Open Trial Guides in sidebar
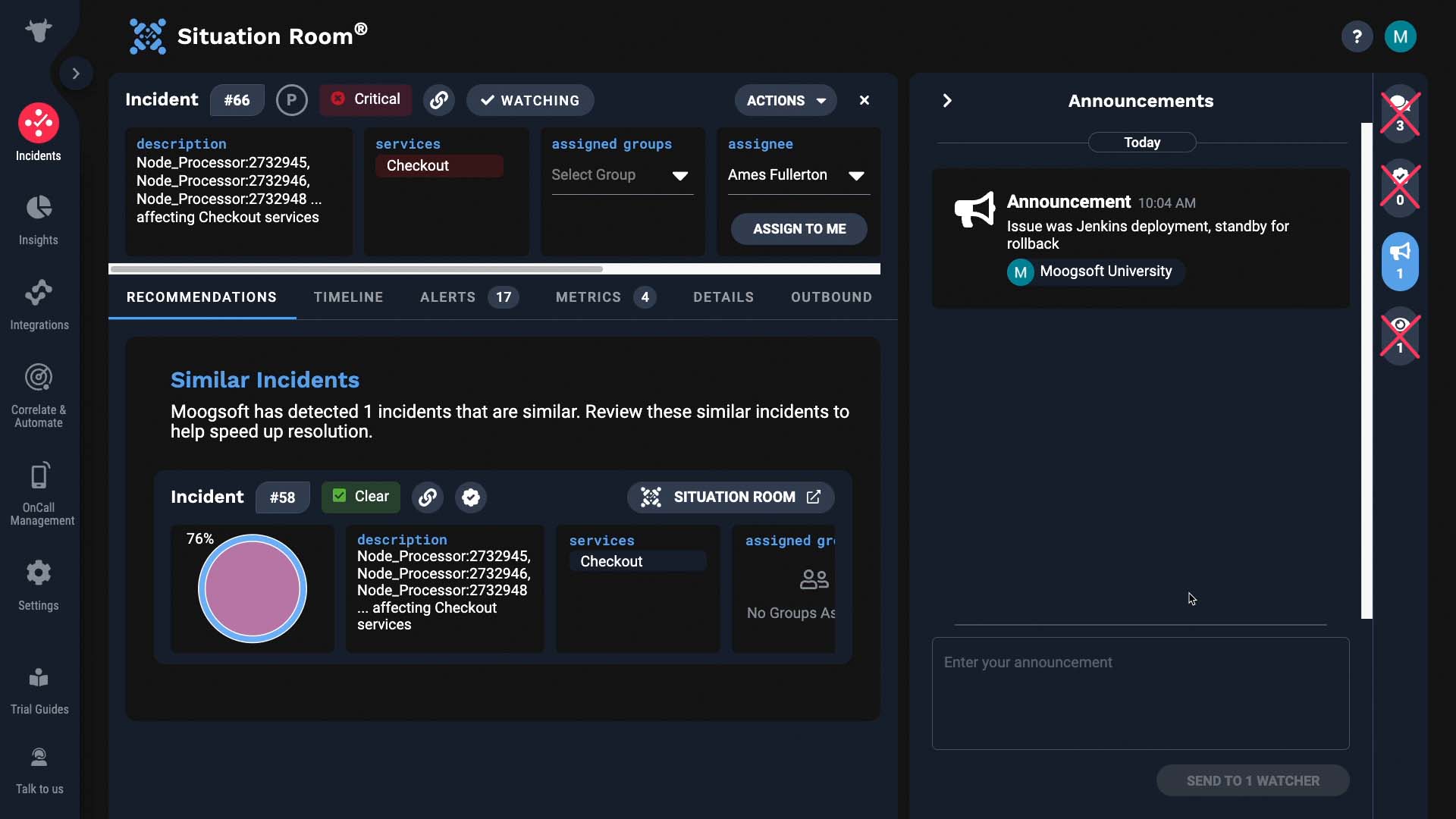The image size is (1456, 819). click(39, 690)
